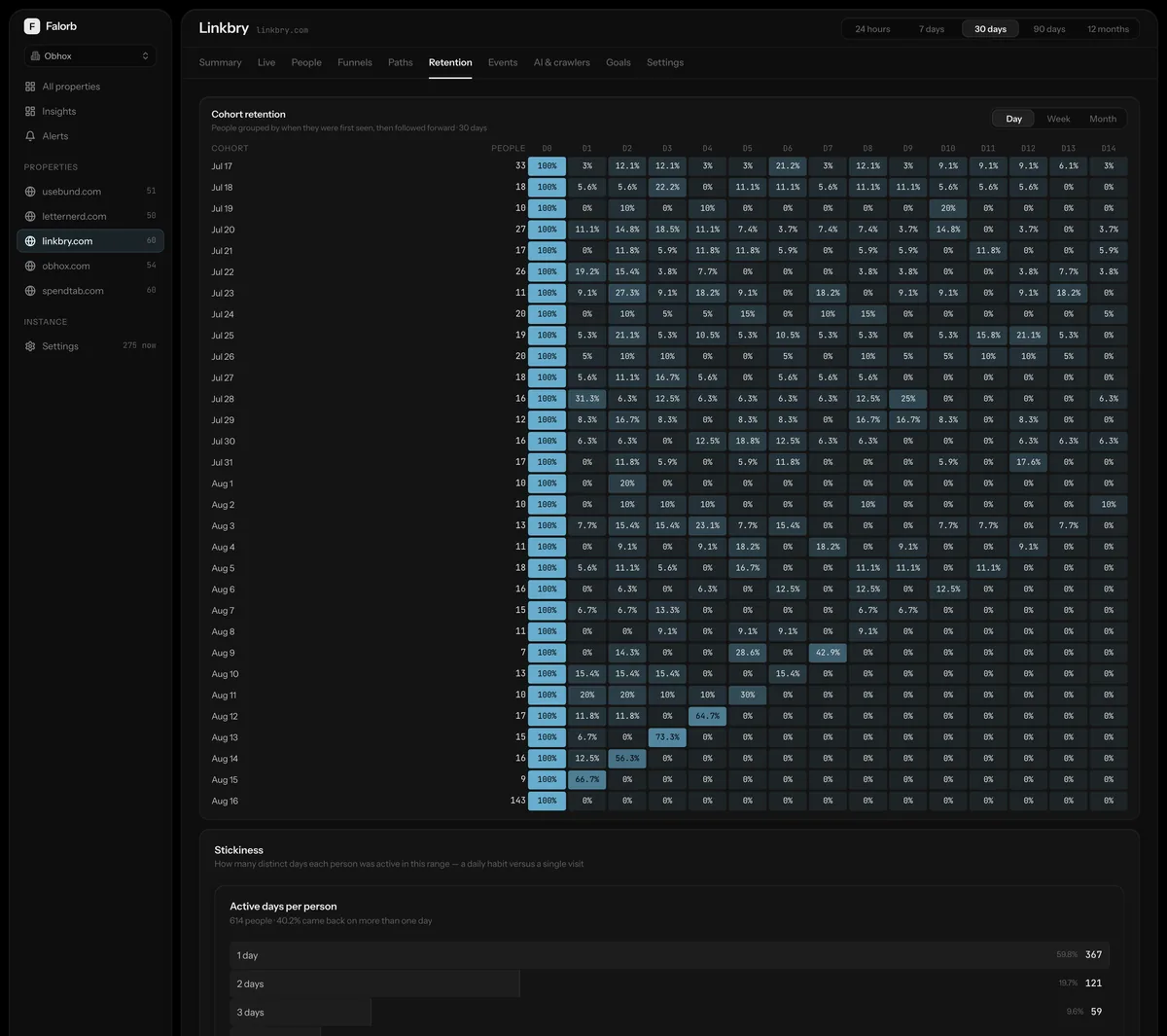Open the property Settings tab
Viewport: 1167px width, 1036px height.
coord(665,62)
